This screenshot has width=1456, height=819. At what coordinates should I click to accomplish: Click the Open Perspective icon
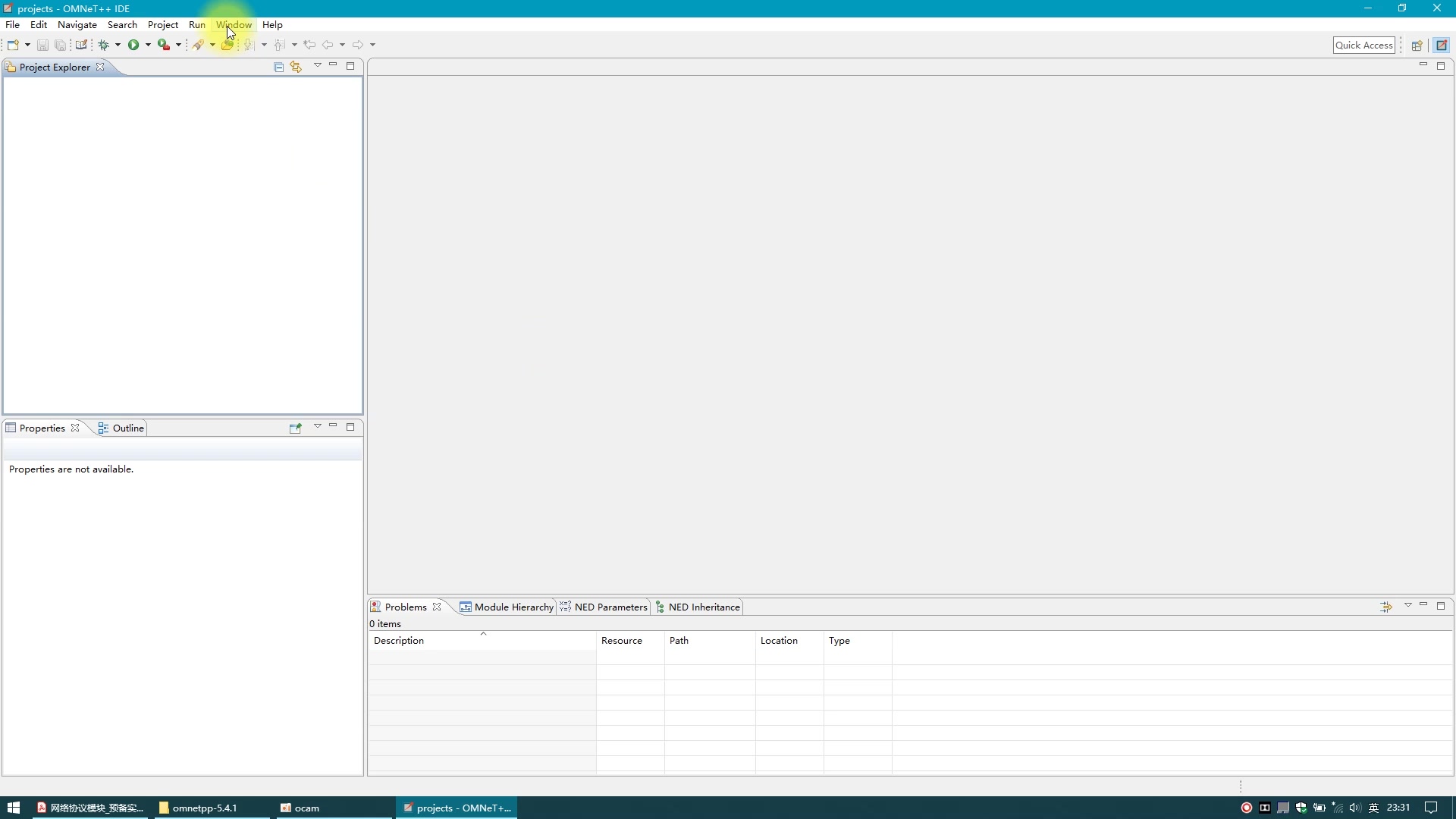[x=1416, y=45]
